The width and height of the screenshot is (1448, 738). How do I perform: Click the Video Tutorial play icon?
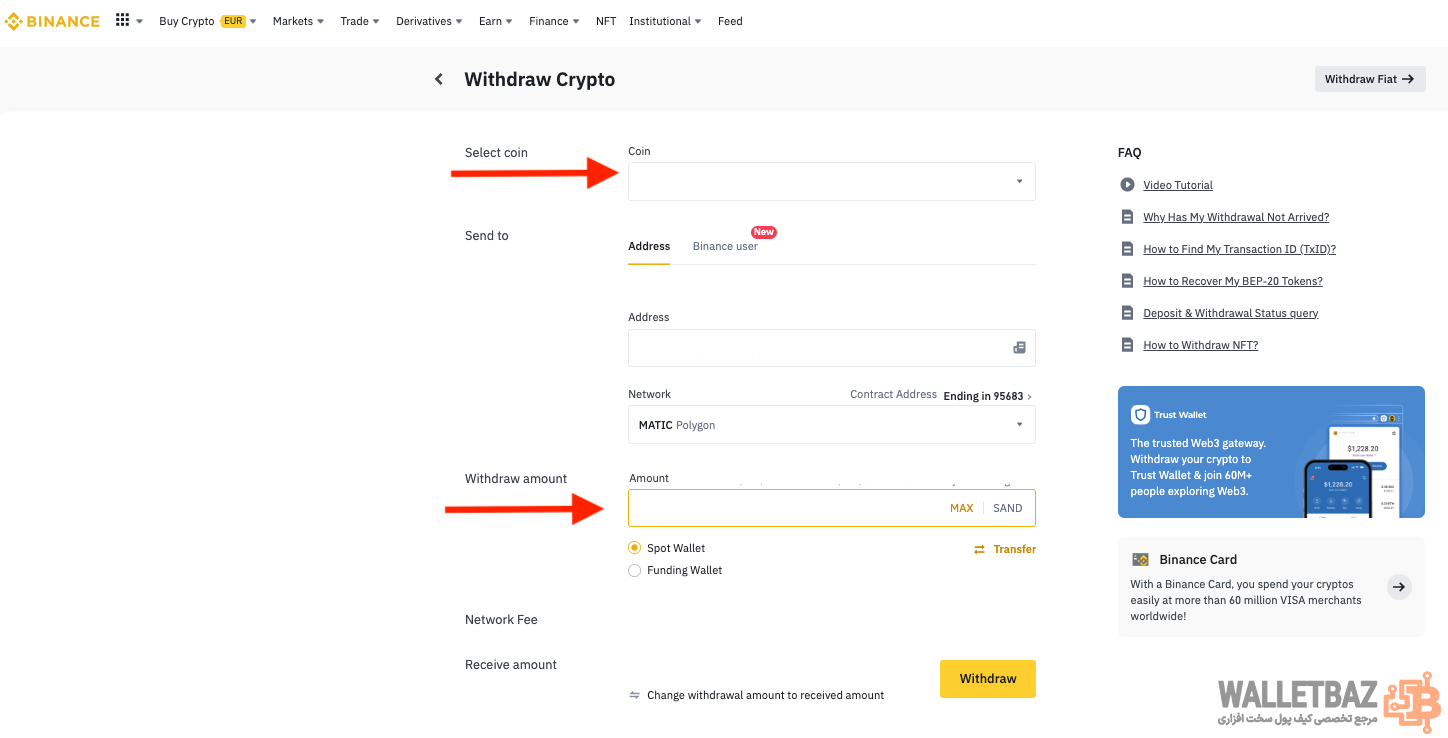click(x=1127, y=185)
